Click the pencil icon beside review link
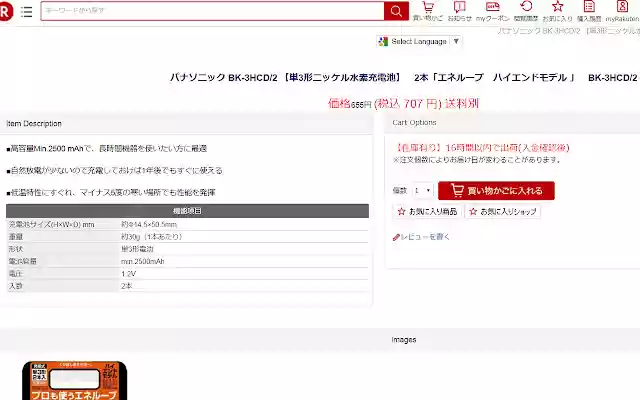 [396, 237]
